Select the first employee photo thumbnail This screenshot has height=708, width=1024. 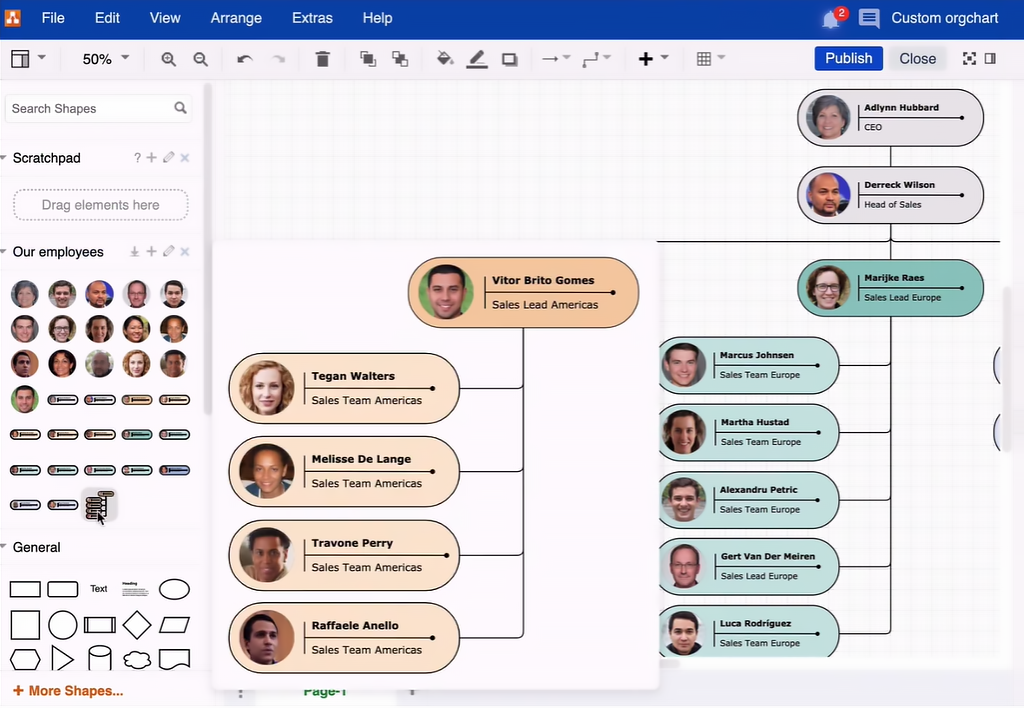click(25, 294)
